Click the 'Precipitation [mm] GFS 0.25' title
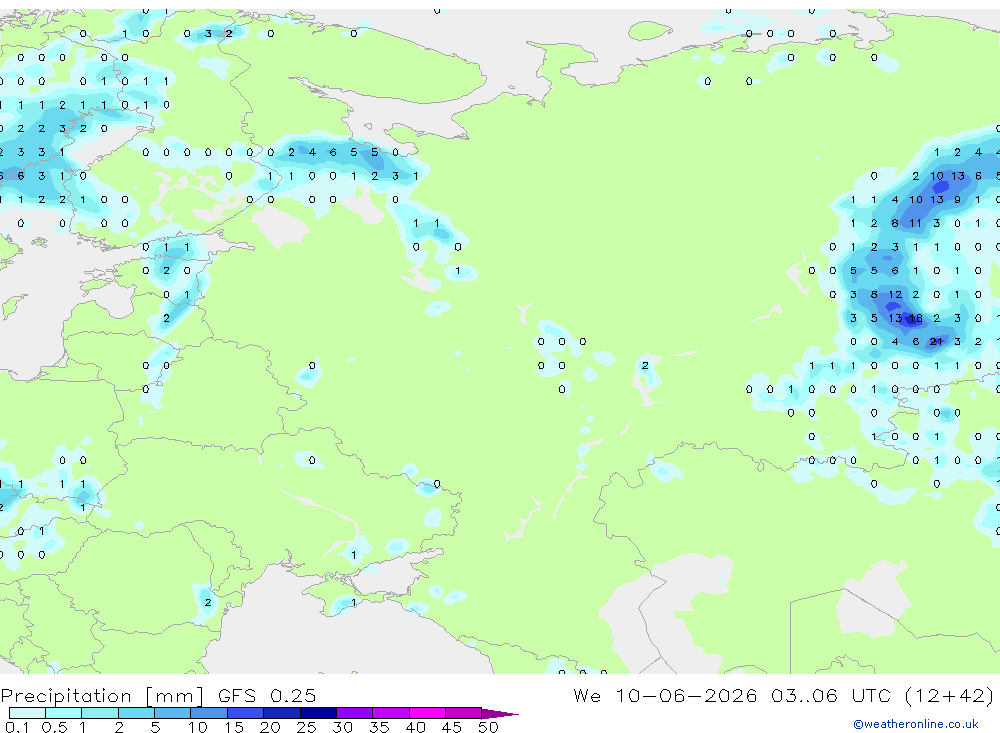 tap(158, 696)
